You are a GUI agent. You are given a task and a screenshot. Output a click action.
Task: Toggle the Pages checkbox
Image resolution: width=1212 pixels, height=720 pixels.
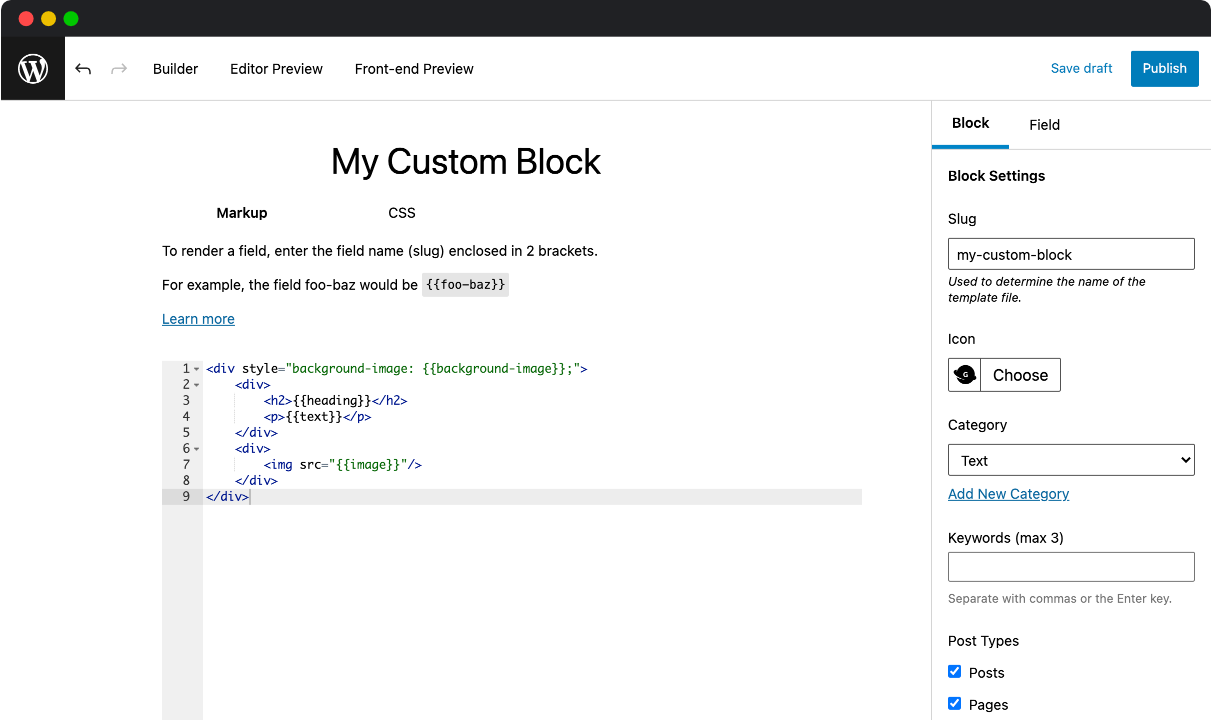click(955, 704)
